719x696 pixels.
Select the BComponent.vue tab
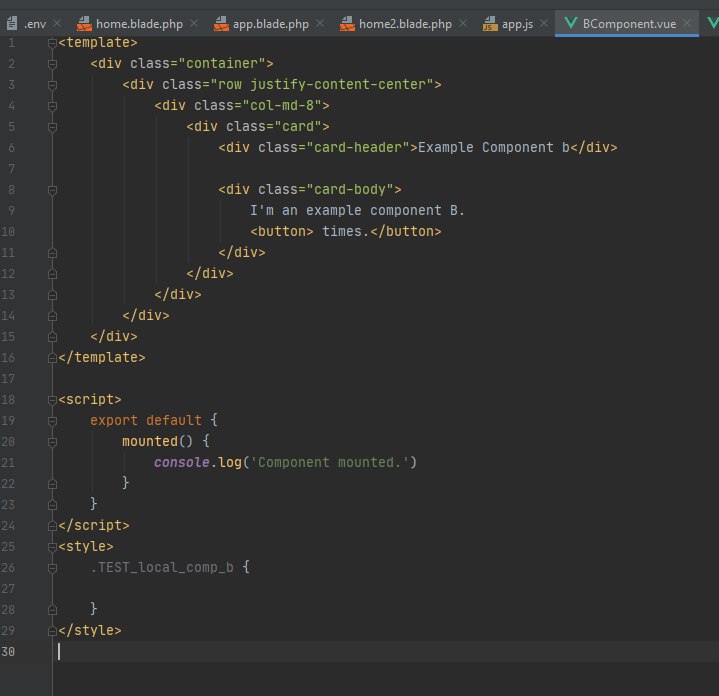(x=629, y=24)
